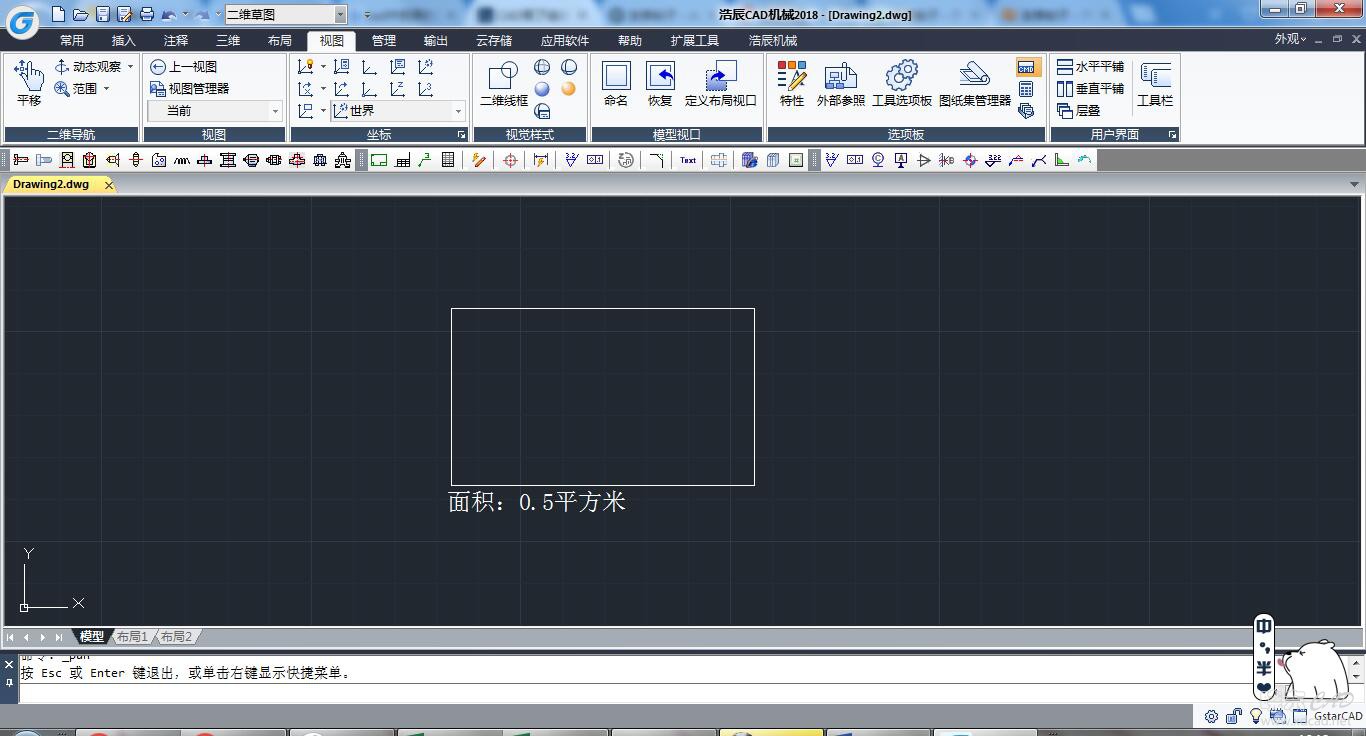Select the Pan (平移) tool
This screenshot has height=736, width=1366.
tap(29, 82)
